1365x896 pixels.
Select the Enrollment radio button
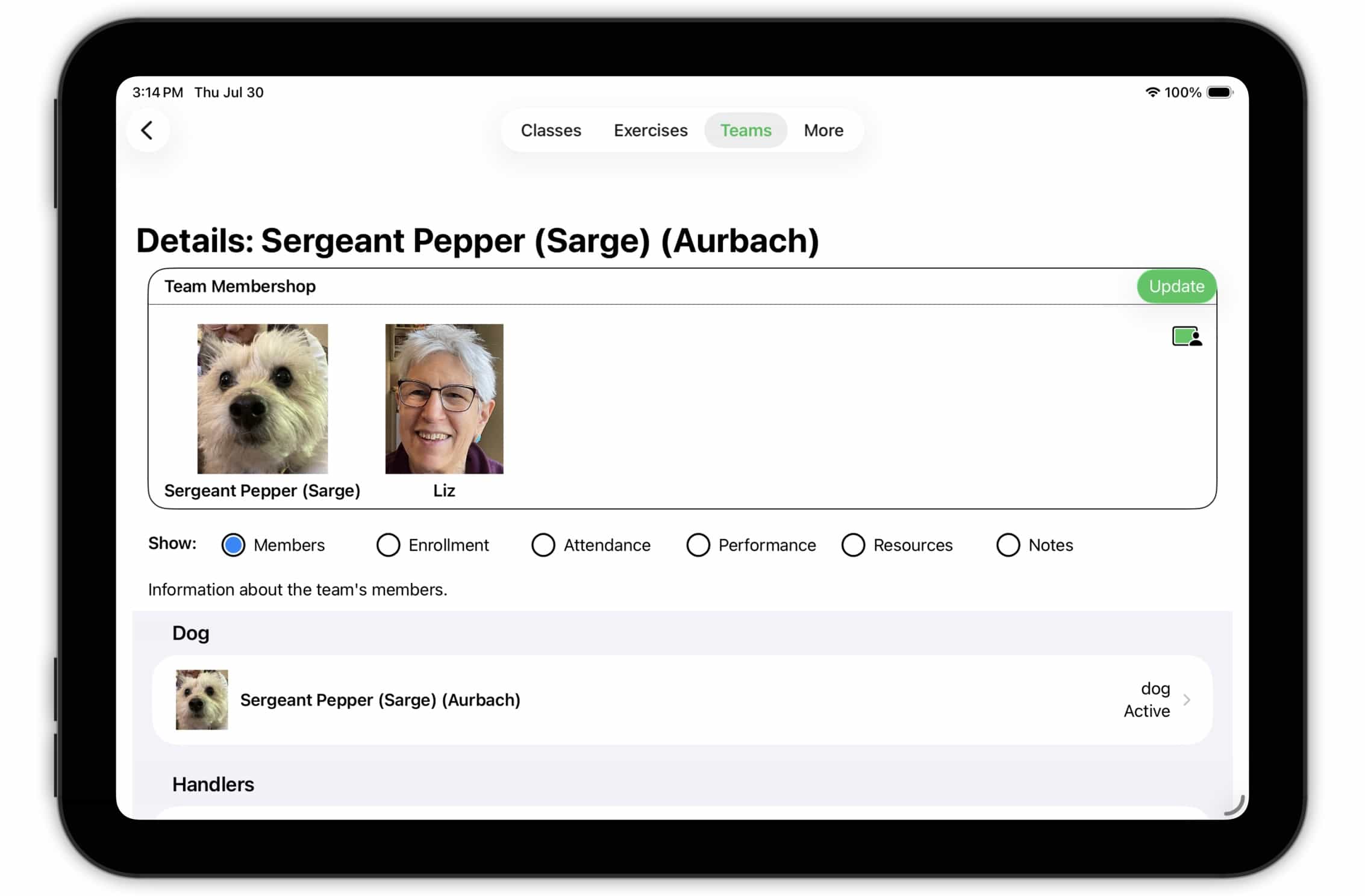pos(388,545)
